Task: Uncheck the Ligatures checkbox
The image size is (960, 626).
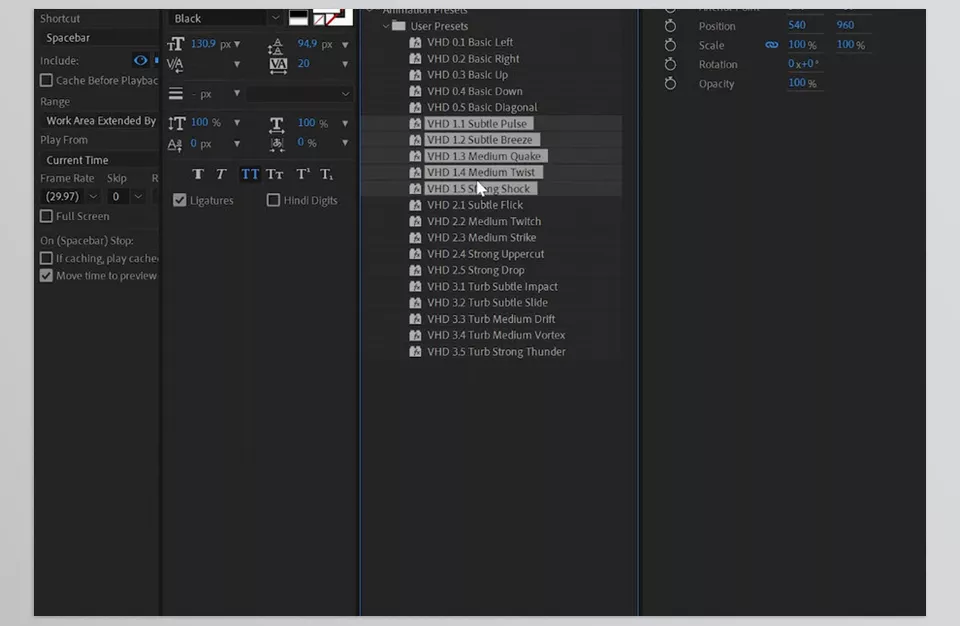Action: click(179, 200)
